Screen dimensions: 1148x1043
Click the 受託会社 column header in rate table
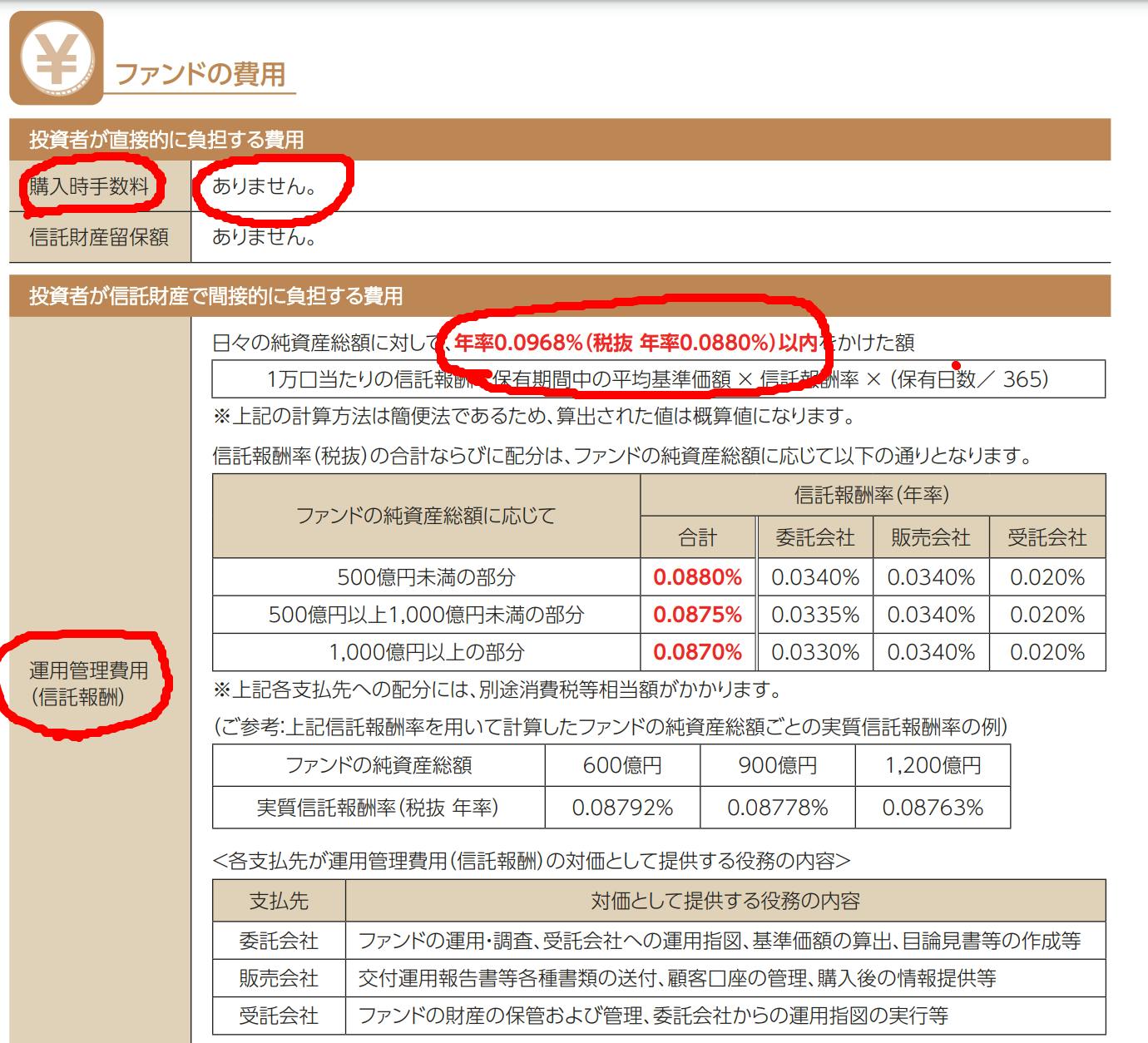point(1047,537)
